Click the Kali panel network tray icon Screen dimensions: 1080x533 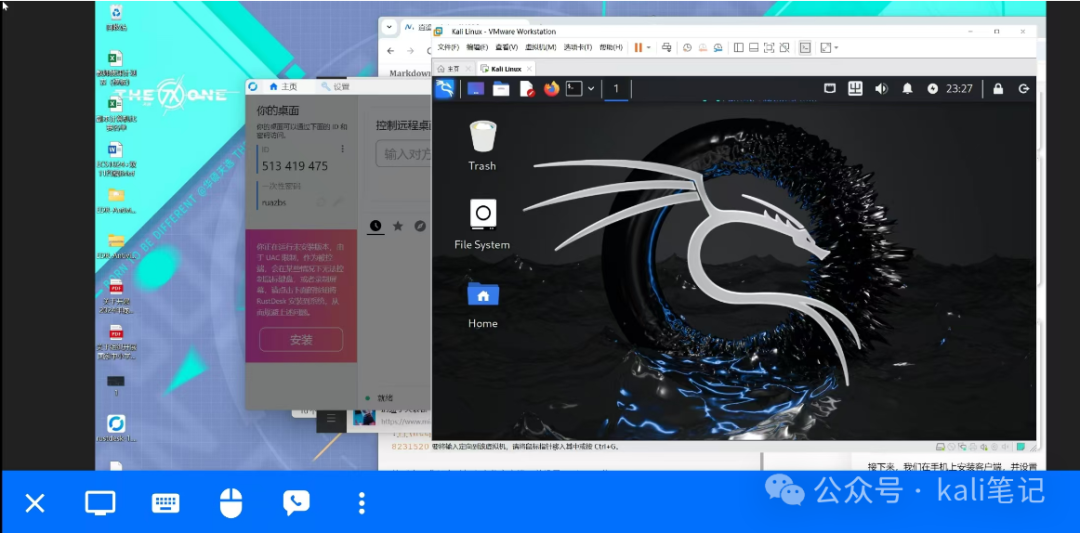pyautogui.click(x=830, y=89)
